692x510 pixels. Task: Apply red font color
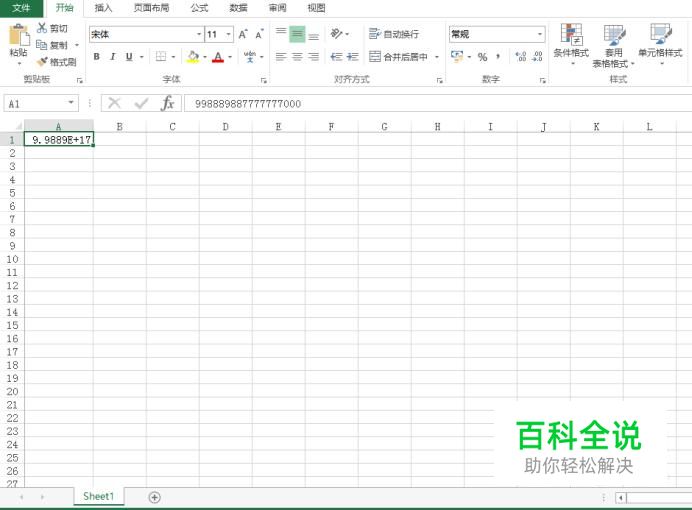pyautogui.click(x=218, y=56)
